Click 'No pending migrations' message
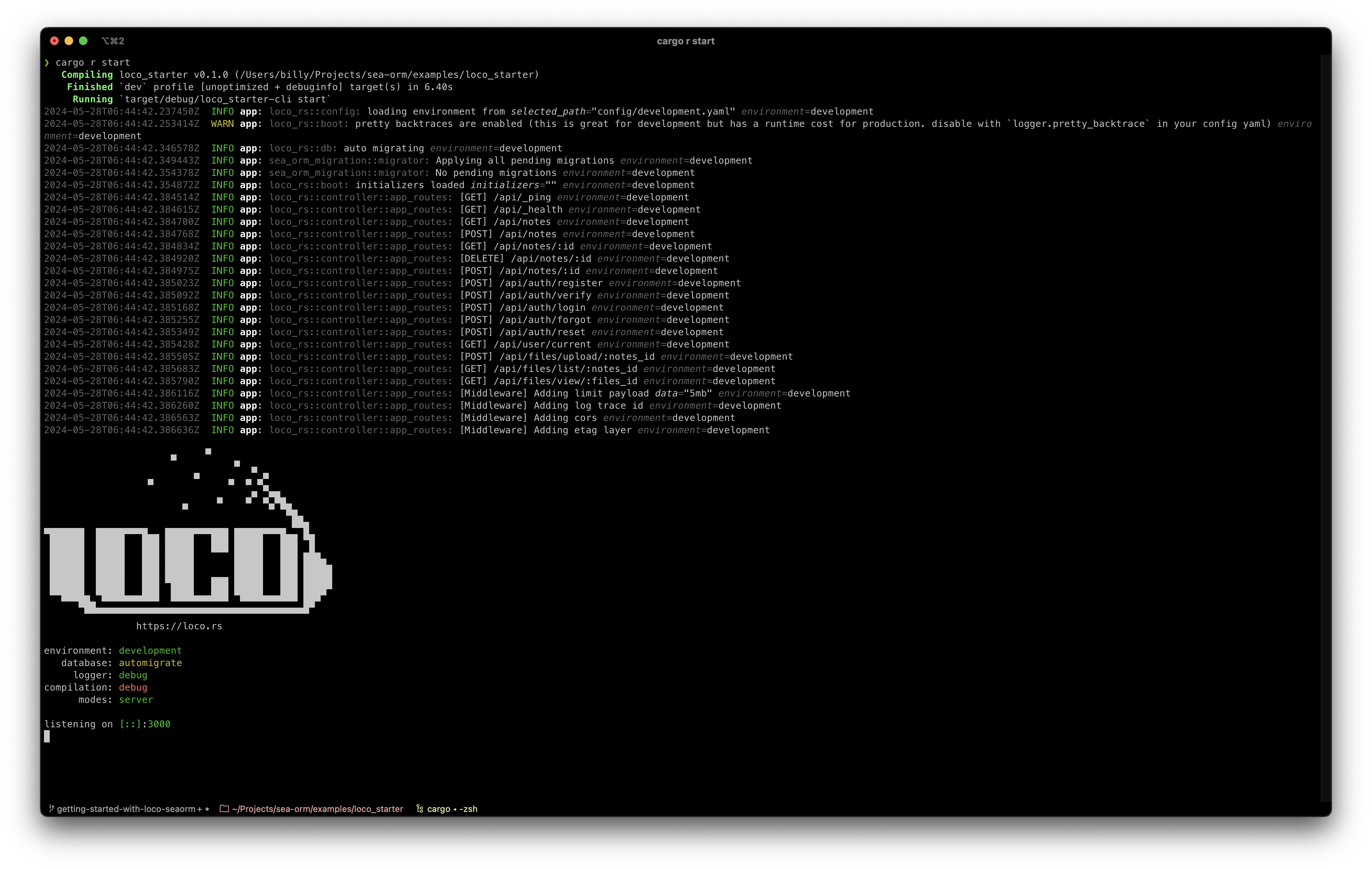Viewport: 1372px width, 870px height. click(x=496, y=173)
